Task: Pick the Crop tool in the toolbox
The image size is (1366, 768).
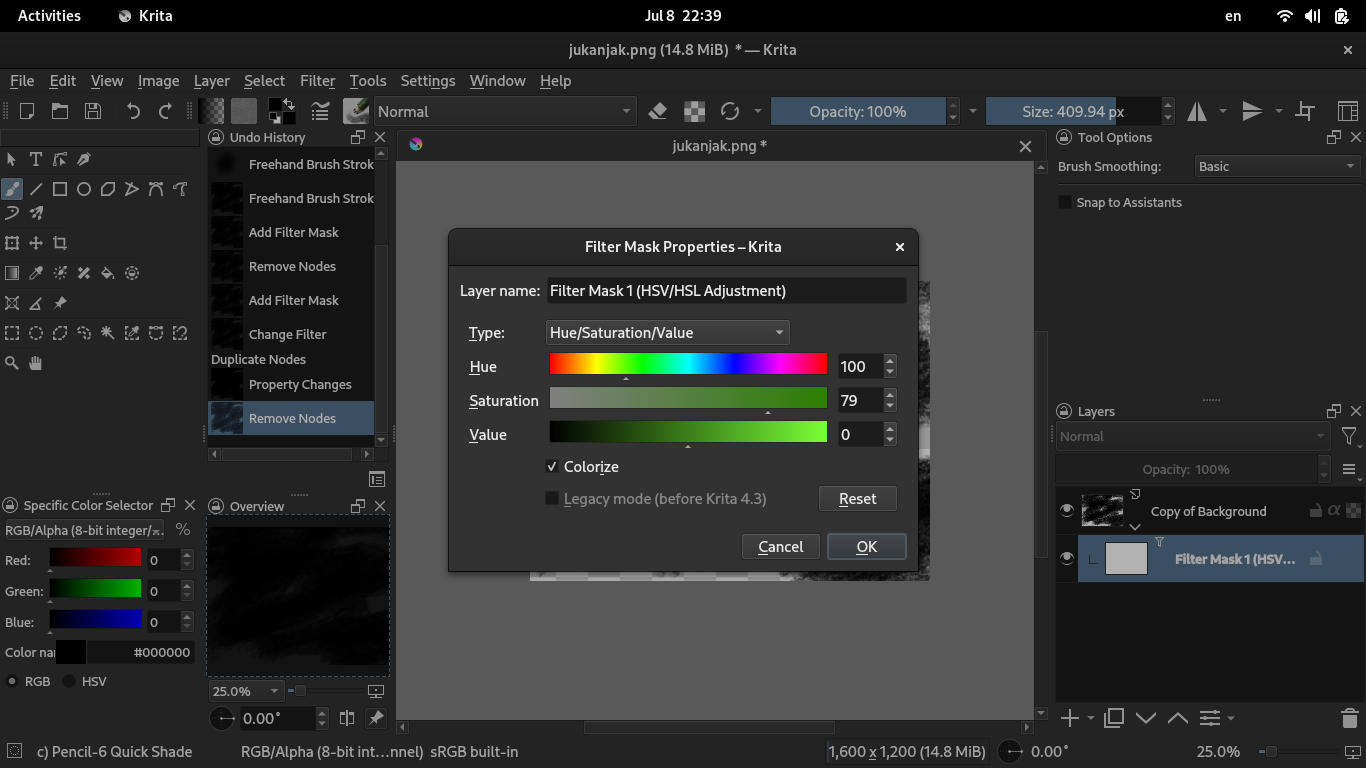Action: coord(61,243)
